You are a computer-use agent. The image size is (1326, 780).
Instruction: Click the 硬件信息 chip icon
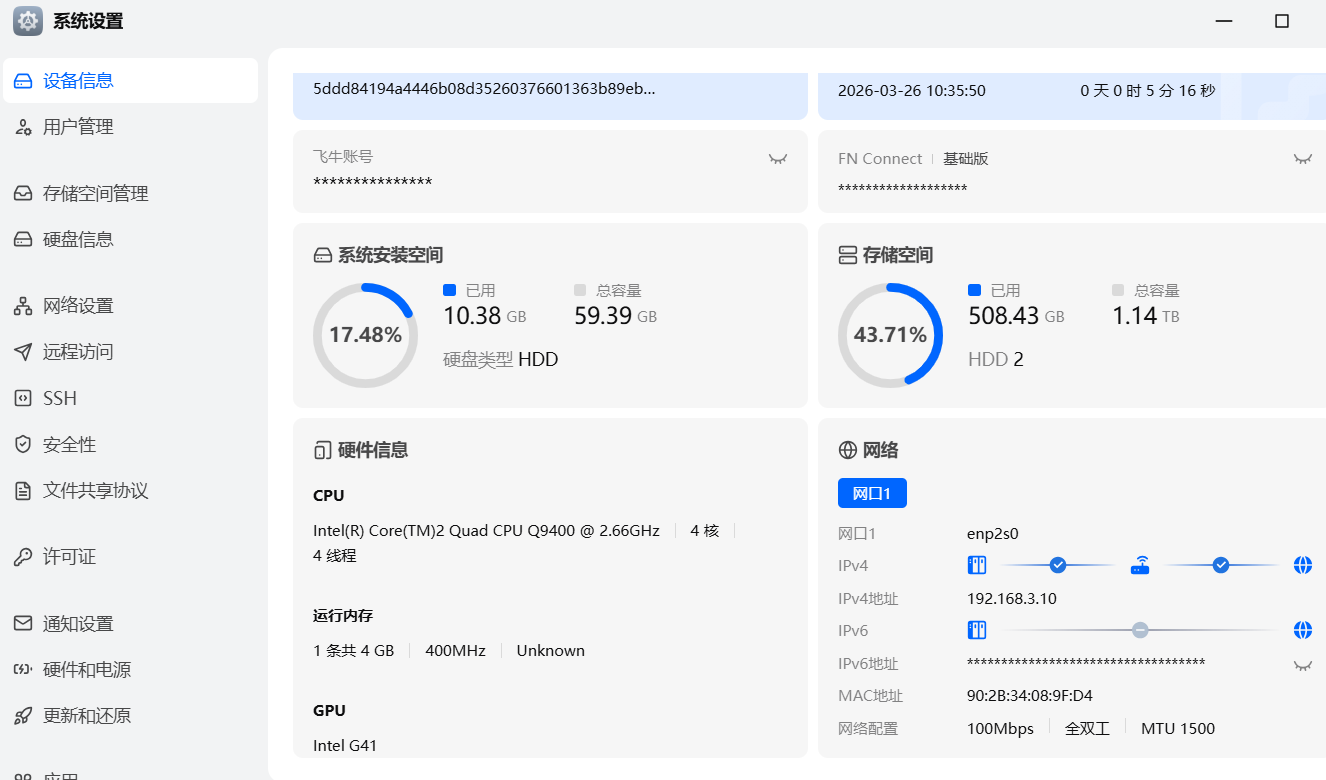(x=321, y=450)
